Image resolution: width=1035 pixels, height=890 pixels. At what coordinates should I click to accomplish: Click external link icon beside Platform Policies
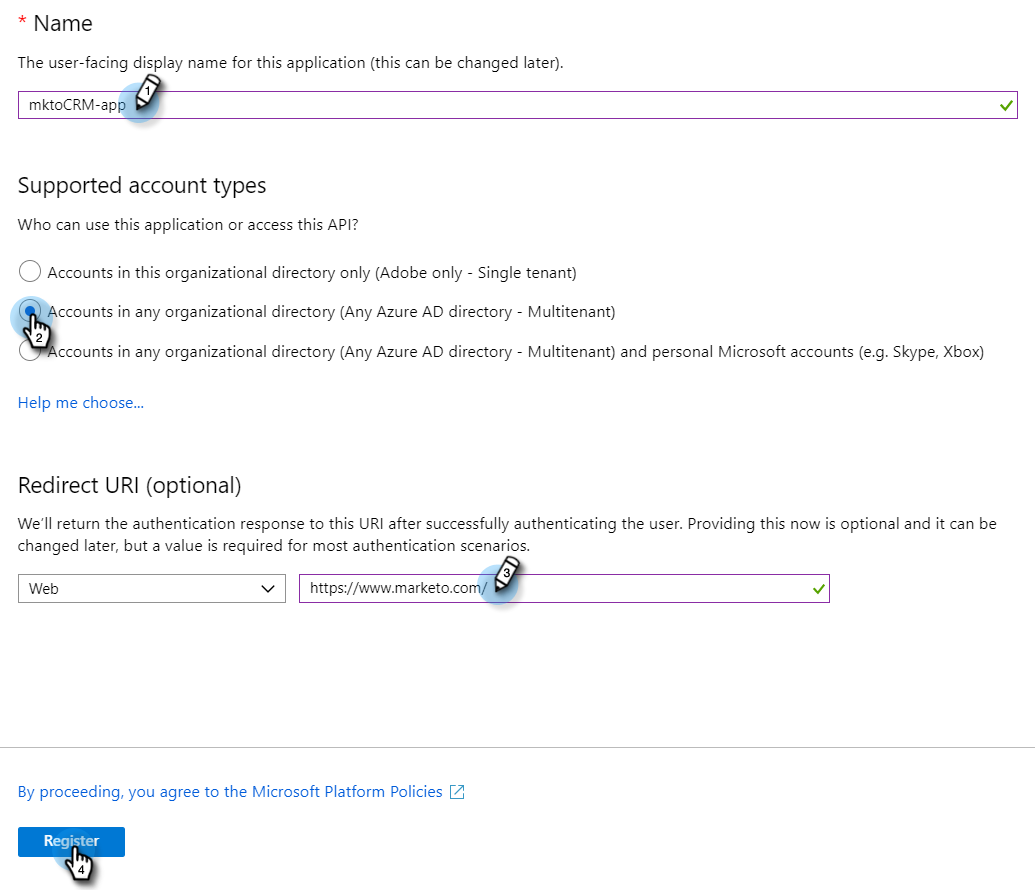(457, 792)
